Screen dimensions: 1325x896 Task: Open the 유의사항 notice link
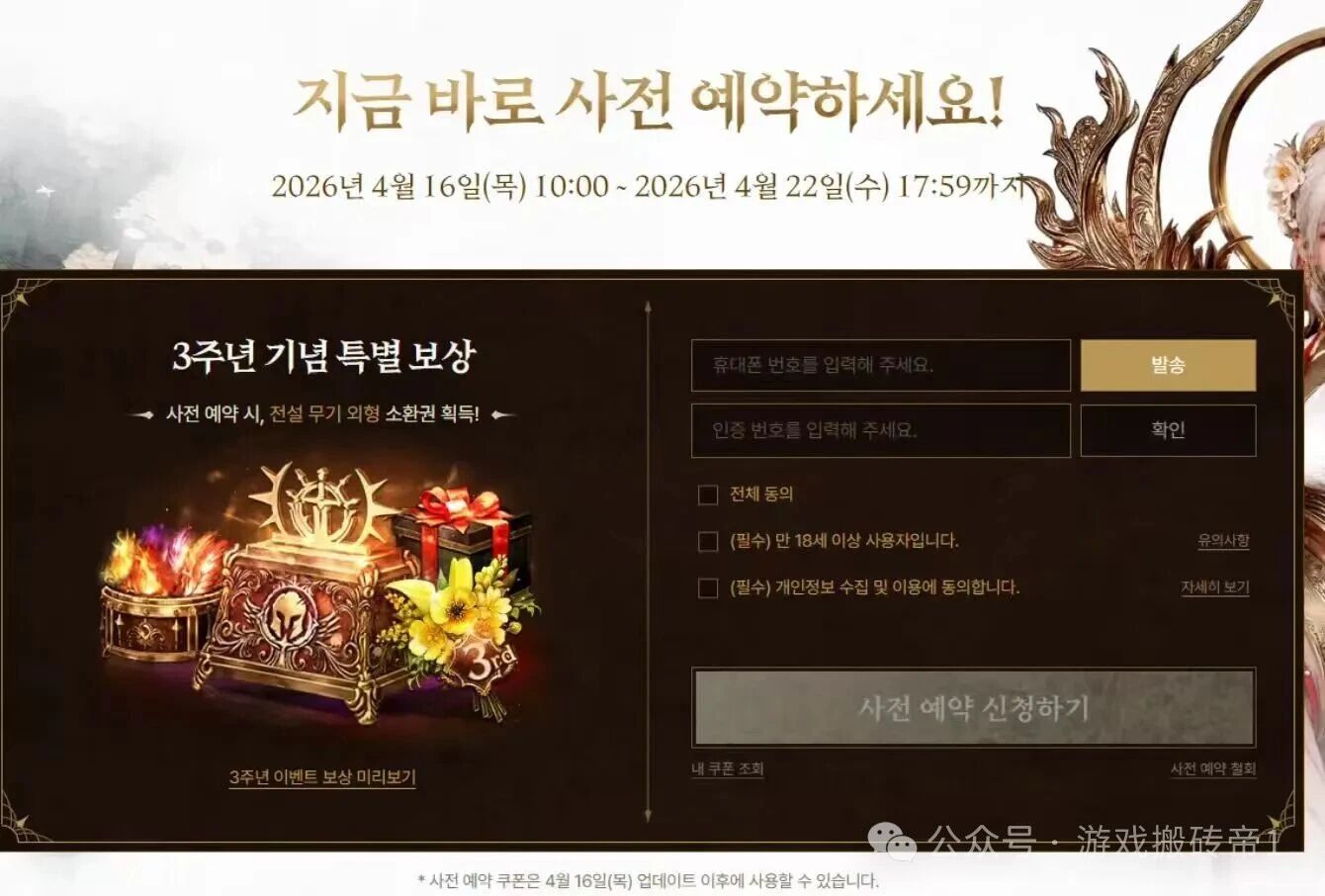tap(1223, 541)
